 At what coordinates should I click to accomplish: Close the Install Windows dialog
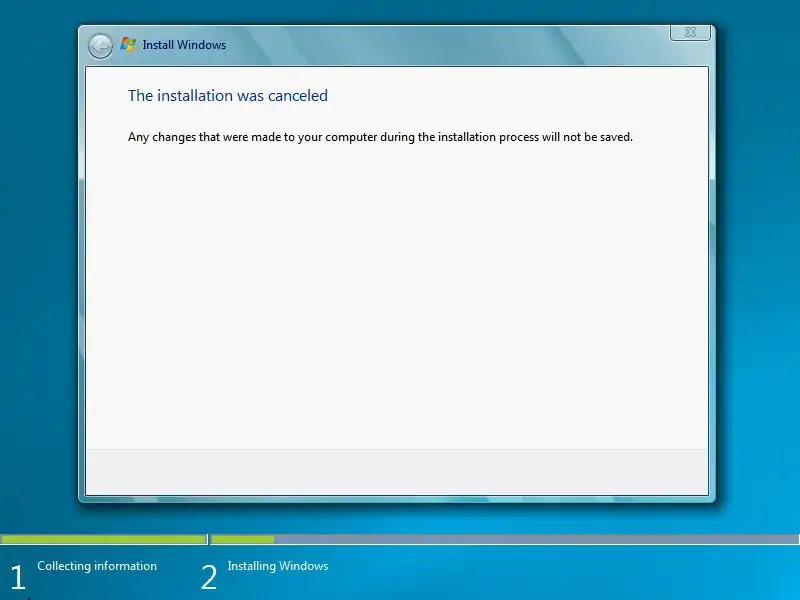pyautogui.click(x=690, y=32)
